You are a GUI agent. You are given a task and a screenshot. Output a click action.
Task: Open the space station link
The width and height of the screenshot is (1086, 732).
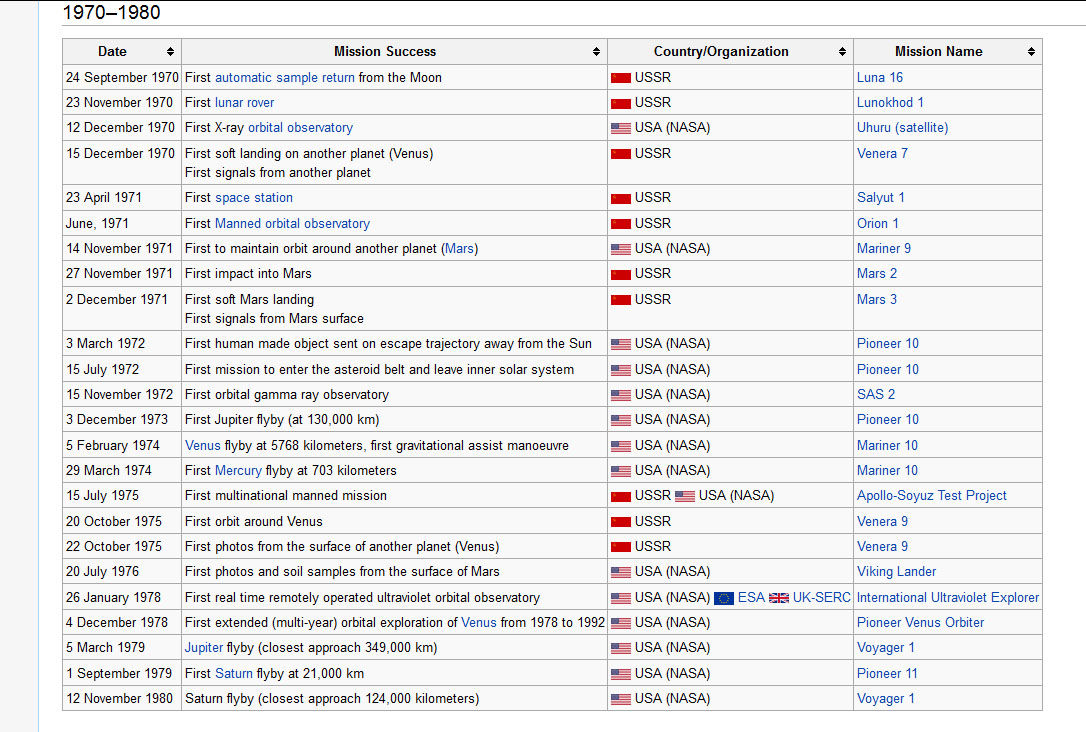pyautogui.click(x=253, y=197)
